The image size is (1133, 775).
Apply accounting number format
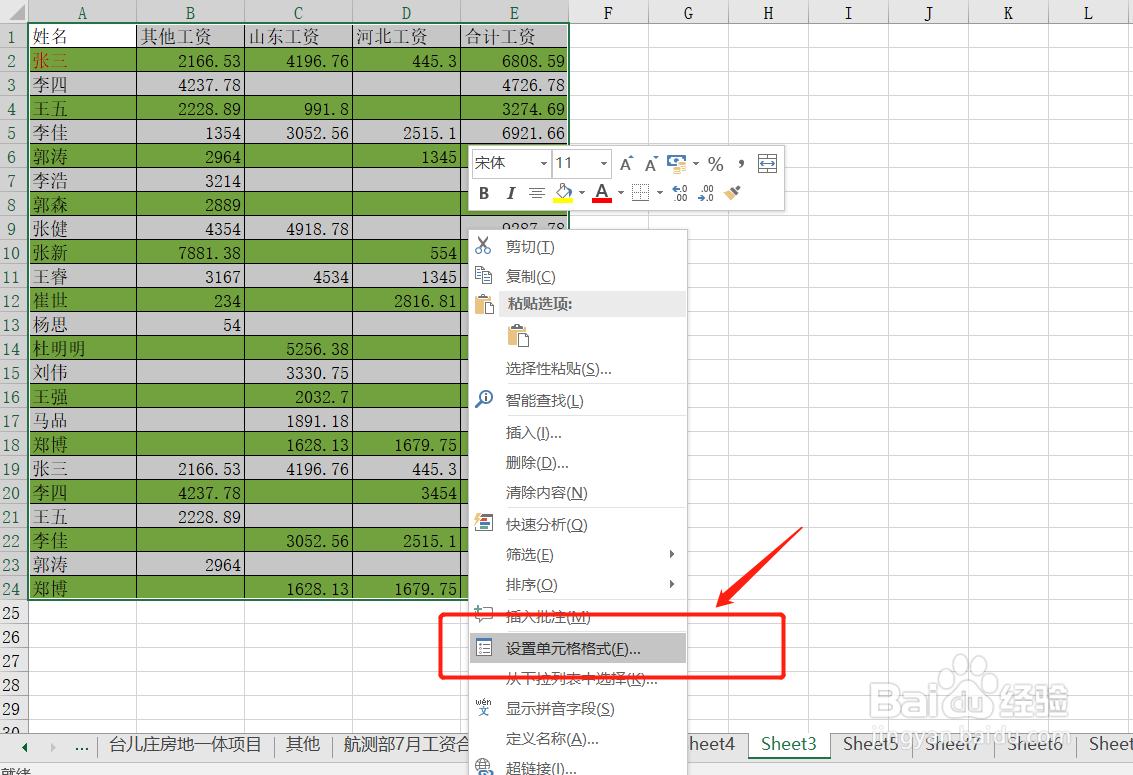pyautogui.click(x=676, y=164)
